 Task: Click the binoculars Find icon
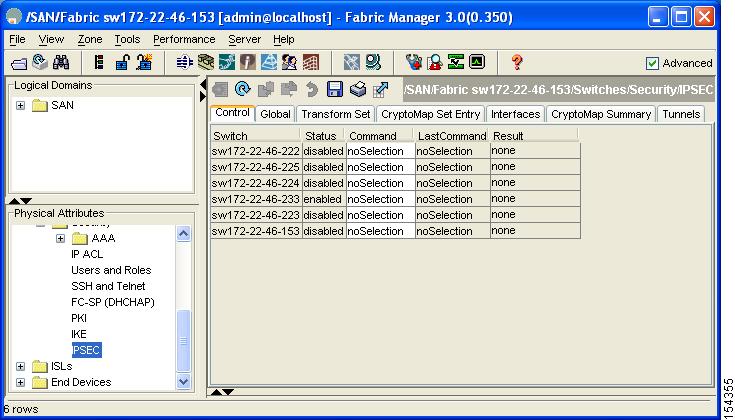(x=60, y=63)
